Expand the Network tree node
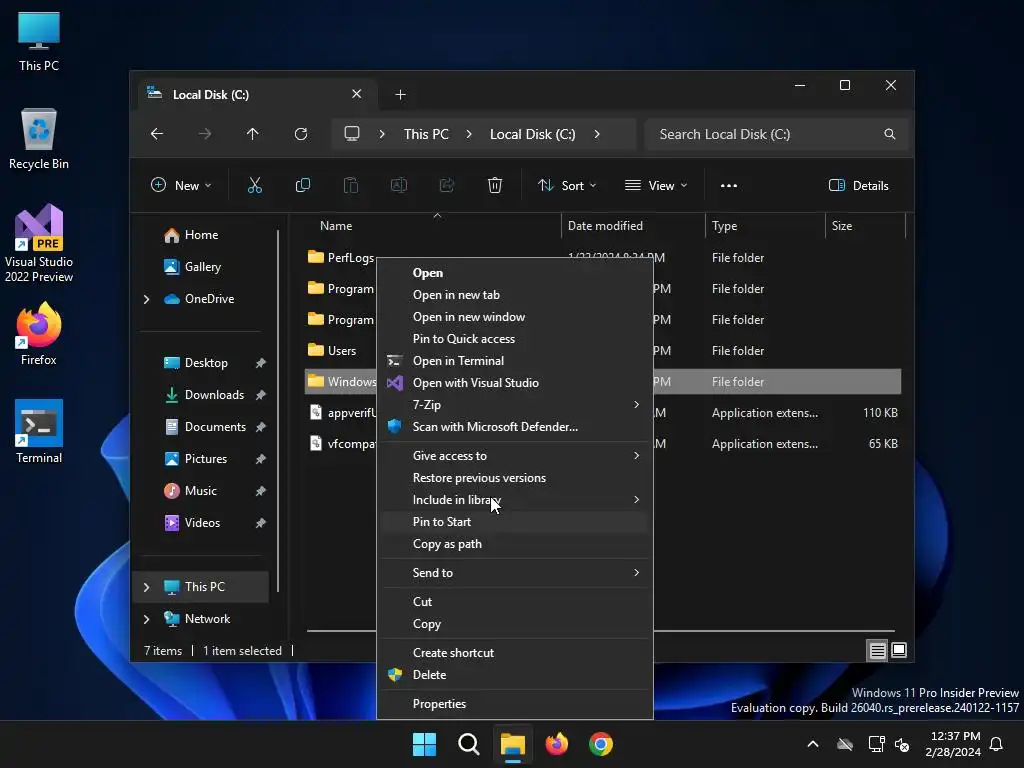The height and width of the screenshot is (768, 1024). (146, 619)
